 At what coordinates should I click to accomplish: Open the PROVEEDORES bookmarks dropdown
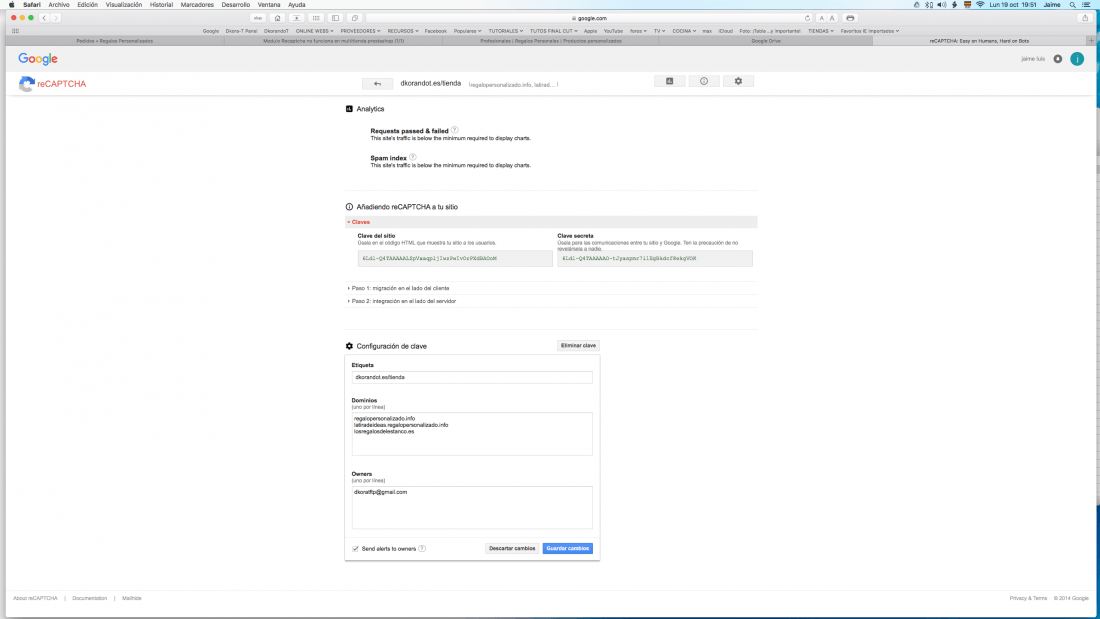361,31
